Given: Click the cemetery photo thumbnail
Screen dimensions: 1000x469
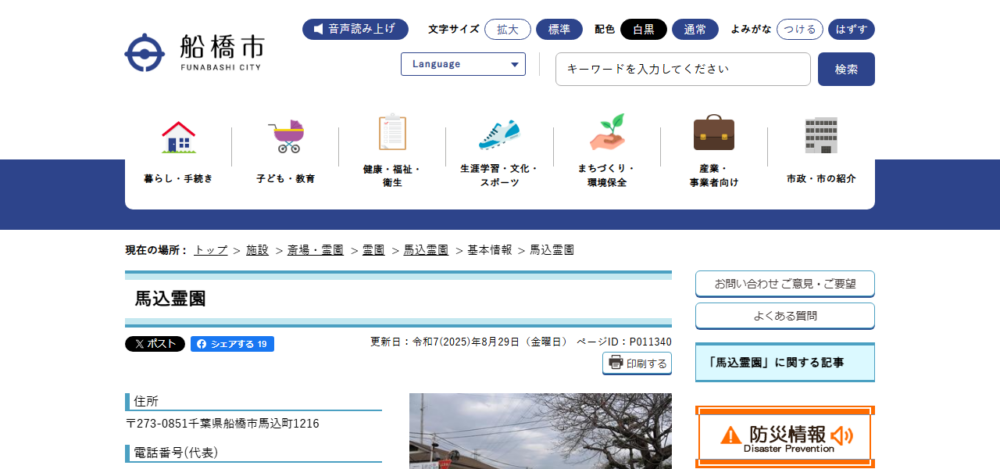Looking at the screenshot, I should 540,431.
